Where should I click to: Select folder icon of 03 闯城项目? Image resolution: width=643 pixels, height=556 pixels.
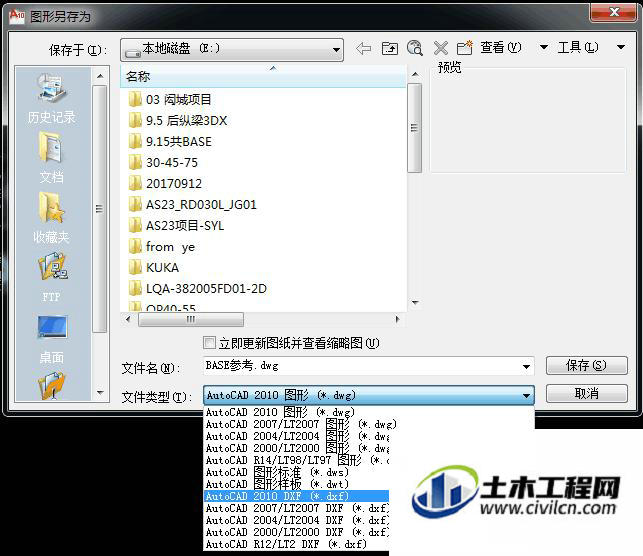(x=135, y=99)
